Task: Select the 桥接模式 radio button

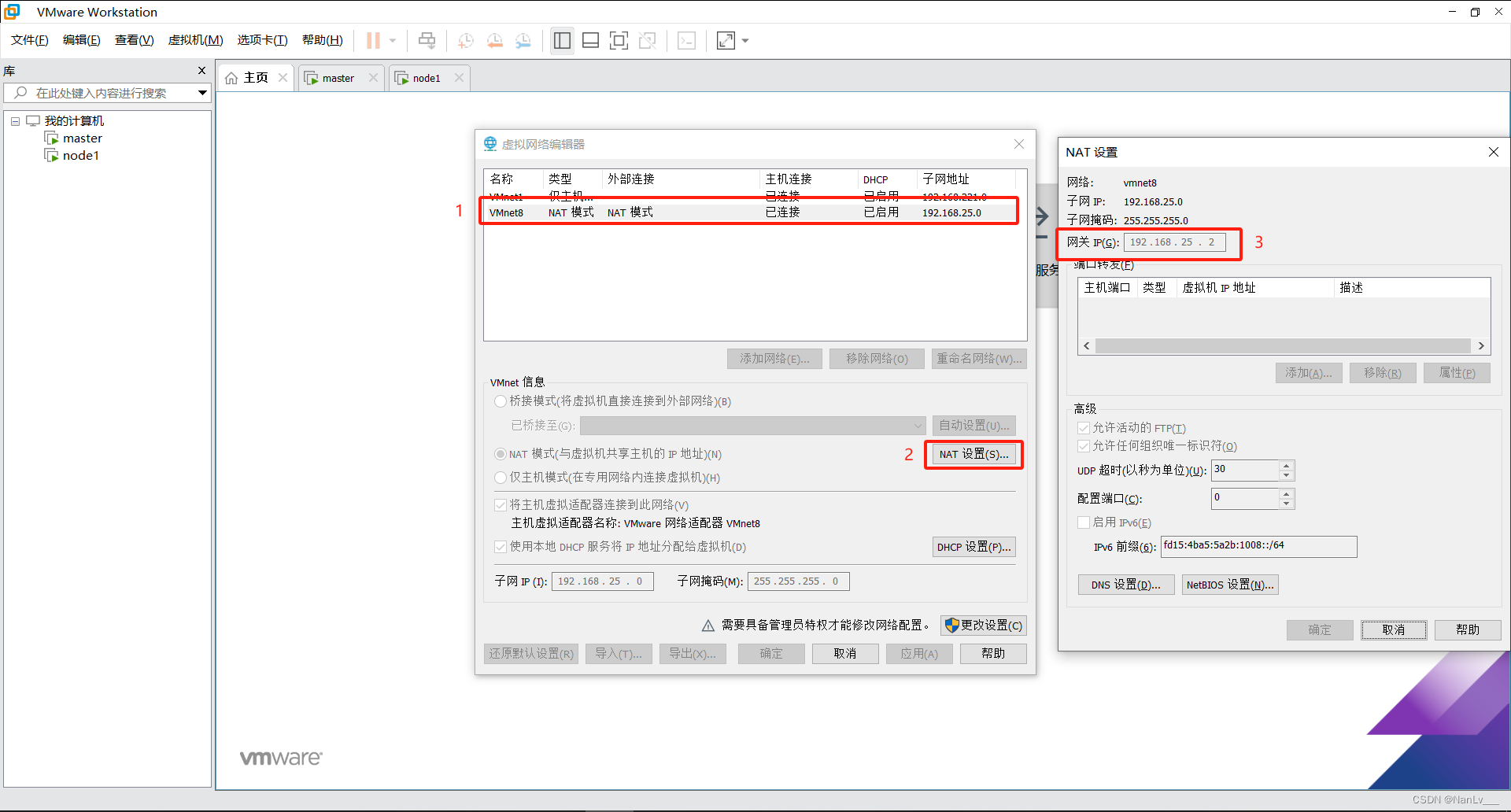Action: pyautogui.click(x=500, y=401)
